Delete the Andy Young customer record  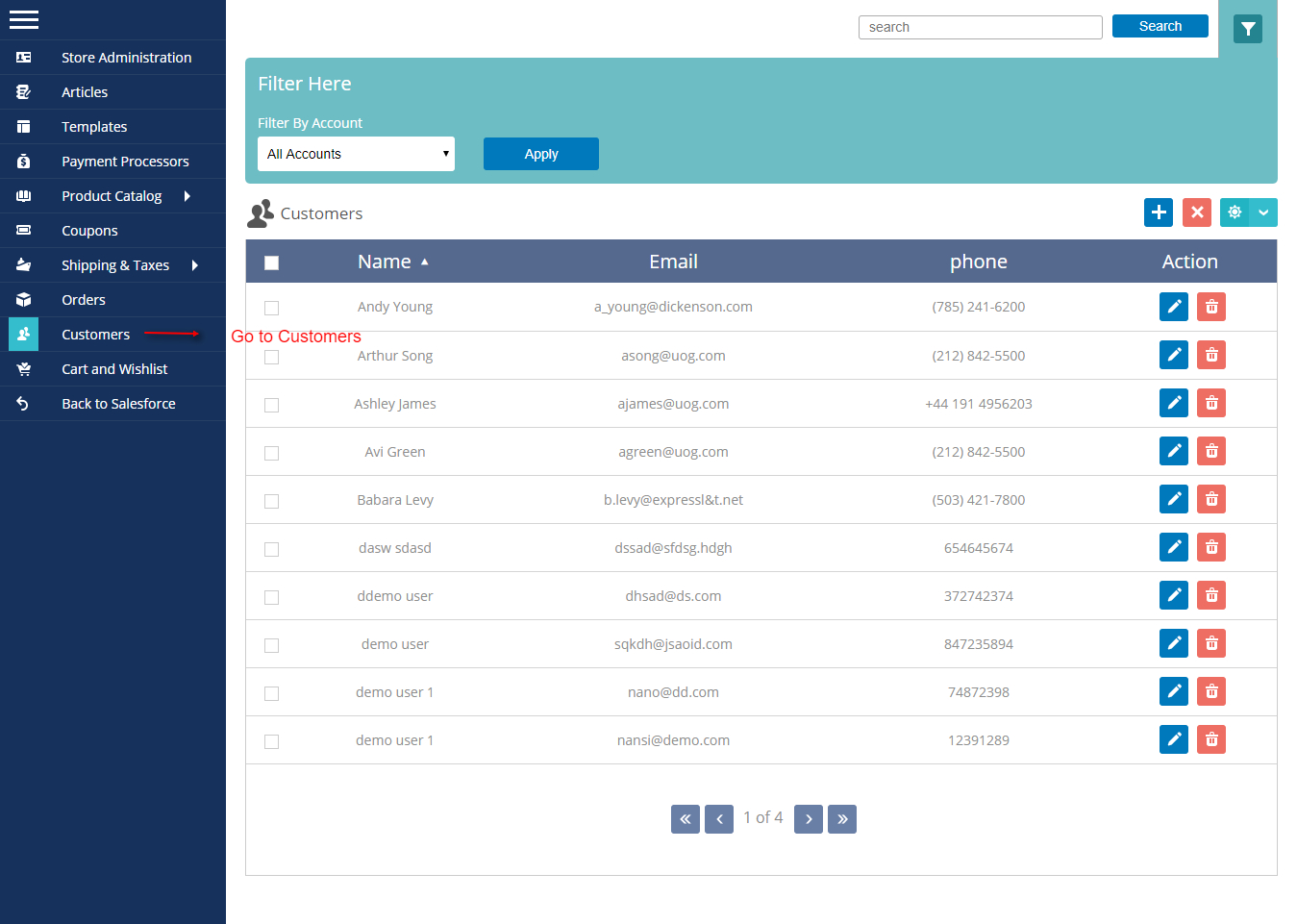[x=1211, y=307]
